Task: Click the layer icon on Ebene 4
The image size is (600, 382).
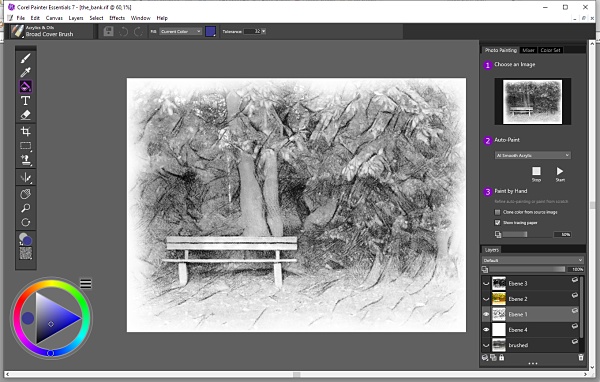Action: [x=575, y=326]
